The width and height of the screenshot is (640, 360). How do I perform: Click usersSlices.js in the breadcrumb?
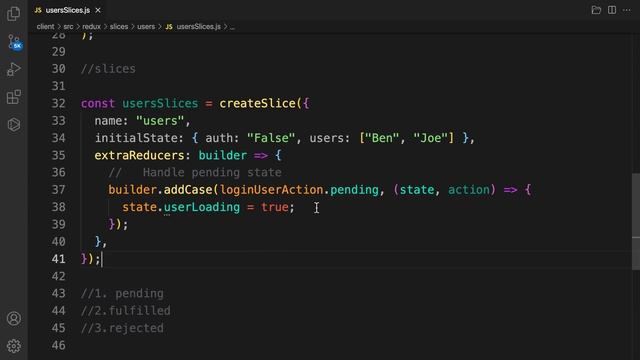click(x=198, y=27)
